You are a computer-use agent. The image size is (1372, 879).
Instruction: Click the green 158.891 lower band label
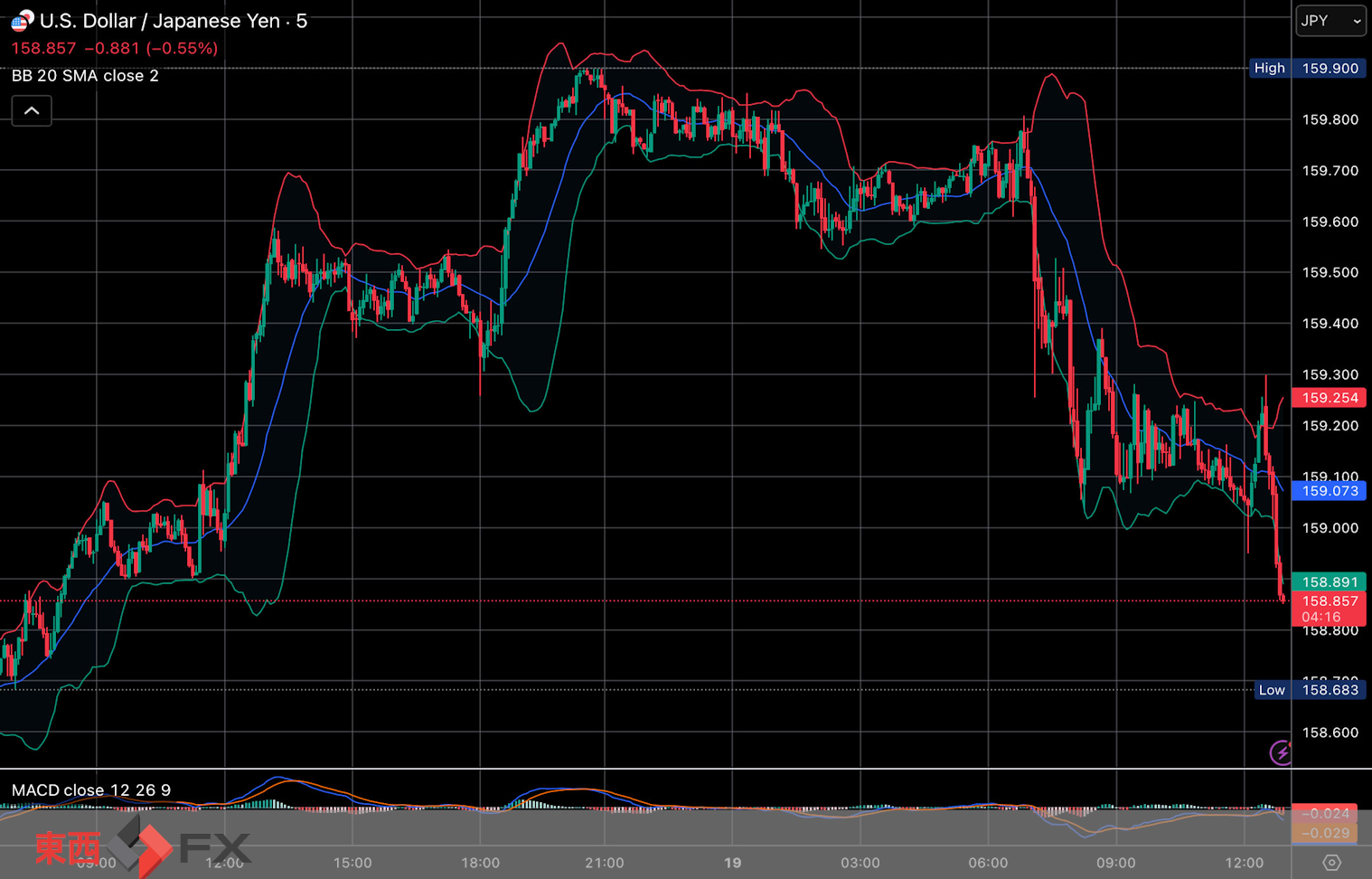tap(1330, 582)
